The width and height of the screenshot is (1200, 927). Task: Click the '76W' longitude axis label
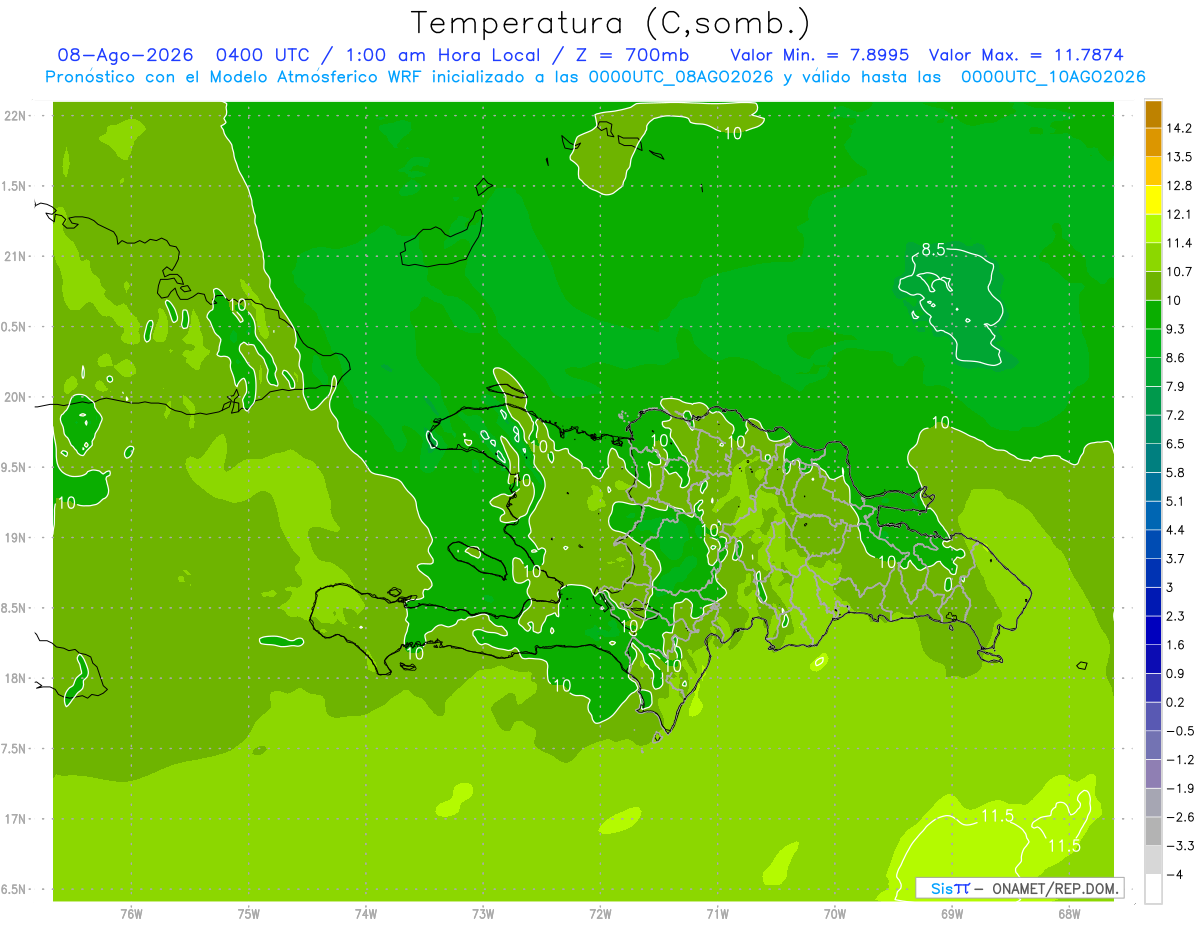pyautogui.click(x=131, y=913)
